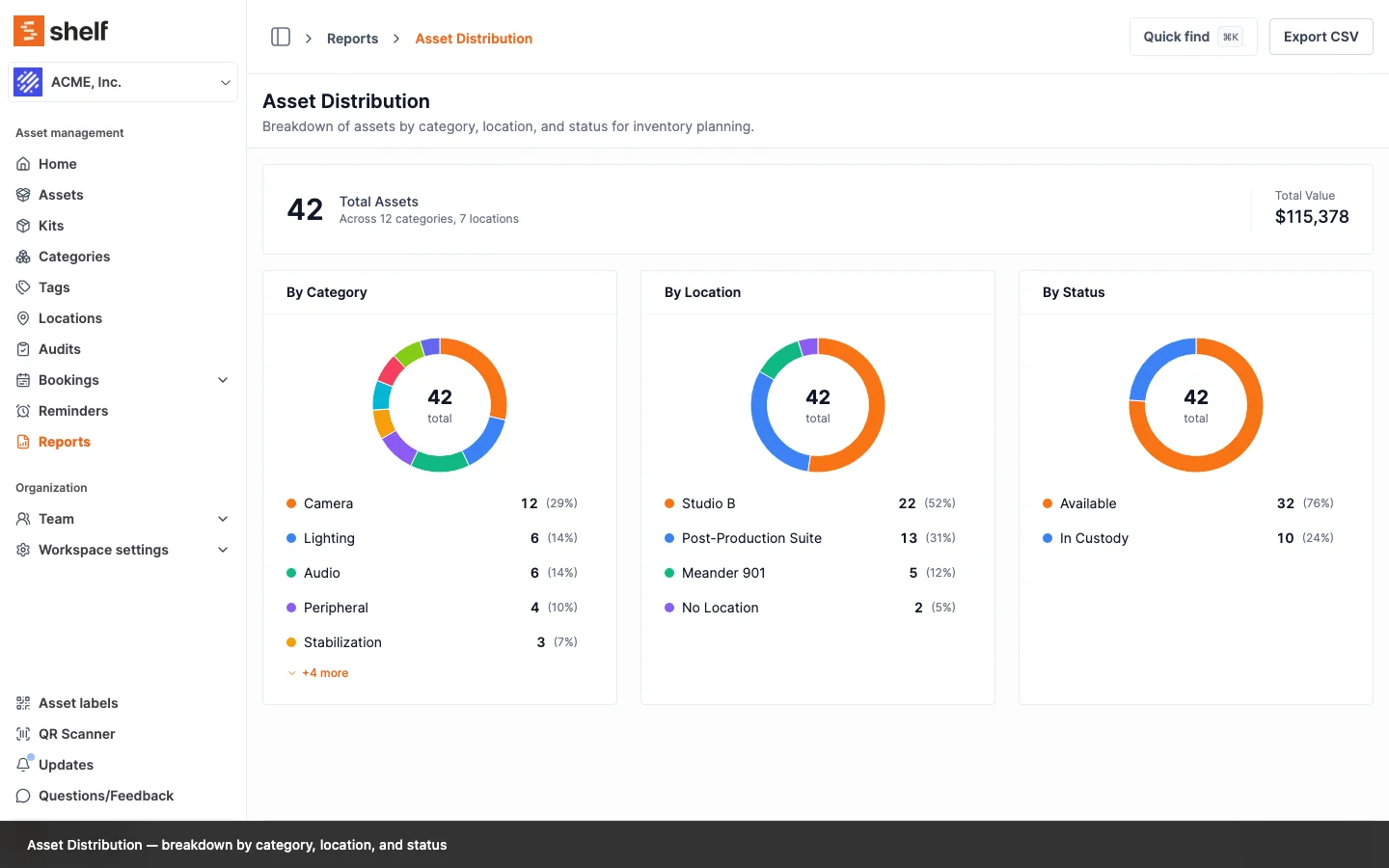Select the Tags icon in sidebar

click(23, 287)
